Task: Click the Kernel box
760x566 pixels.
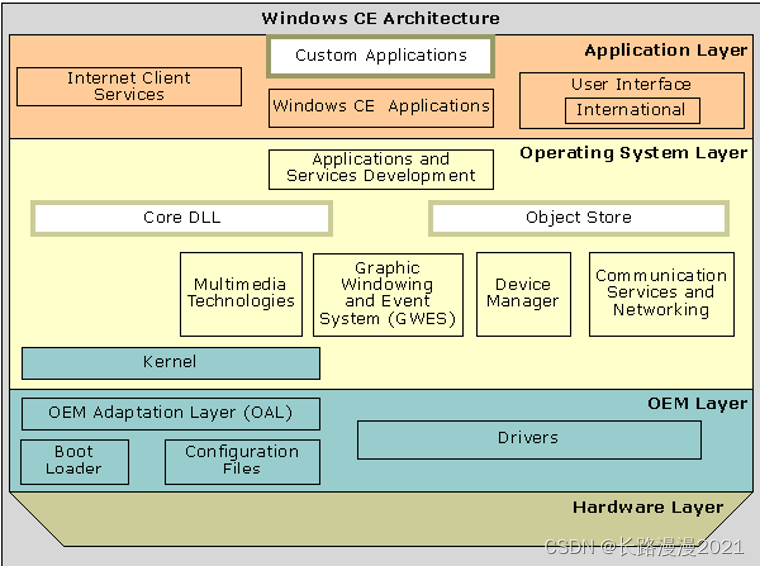Action: [171, 363]
